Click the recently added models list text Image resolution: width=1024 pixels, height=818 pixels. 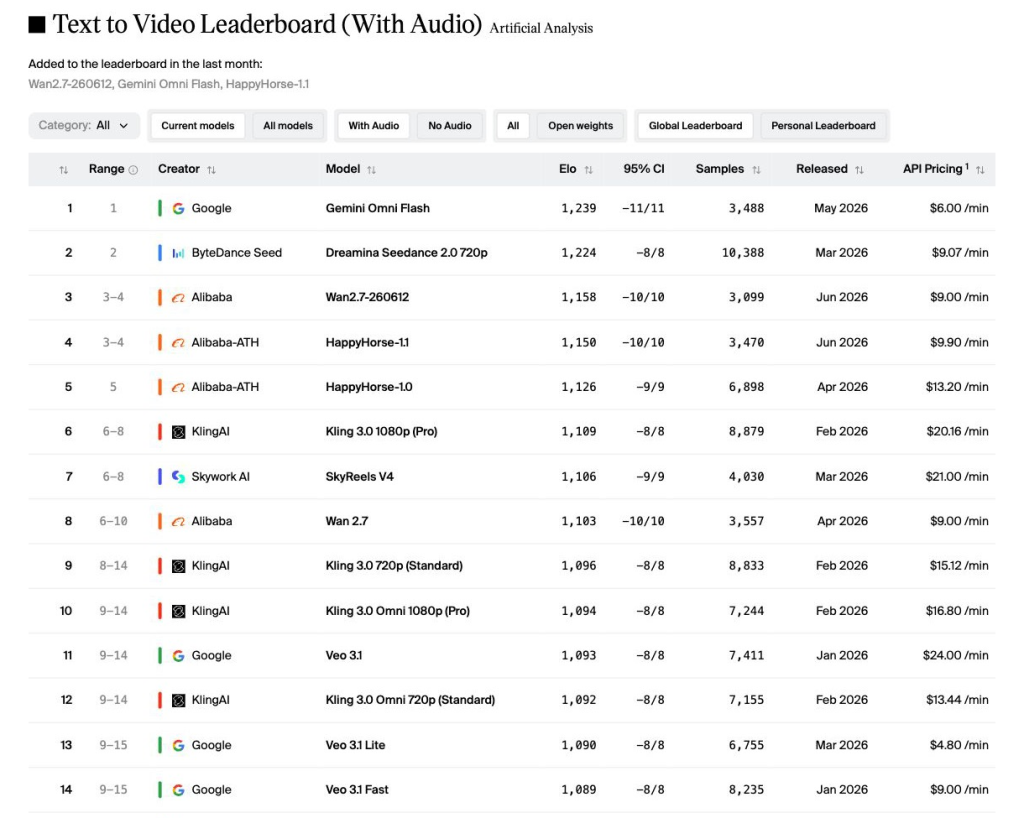point(168,84)
